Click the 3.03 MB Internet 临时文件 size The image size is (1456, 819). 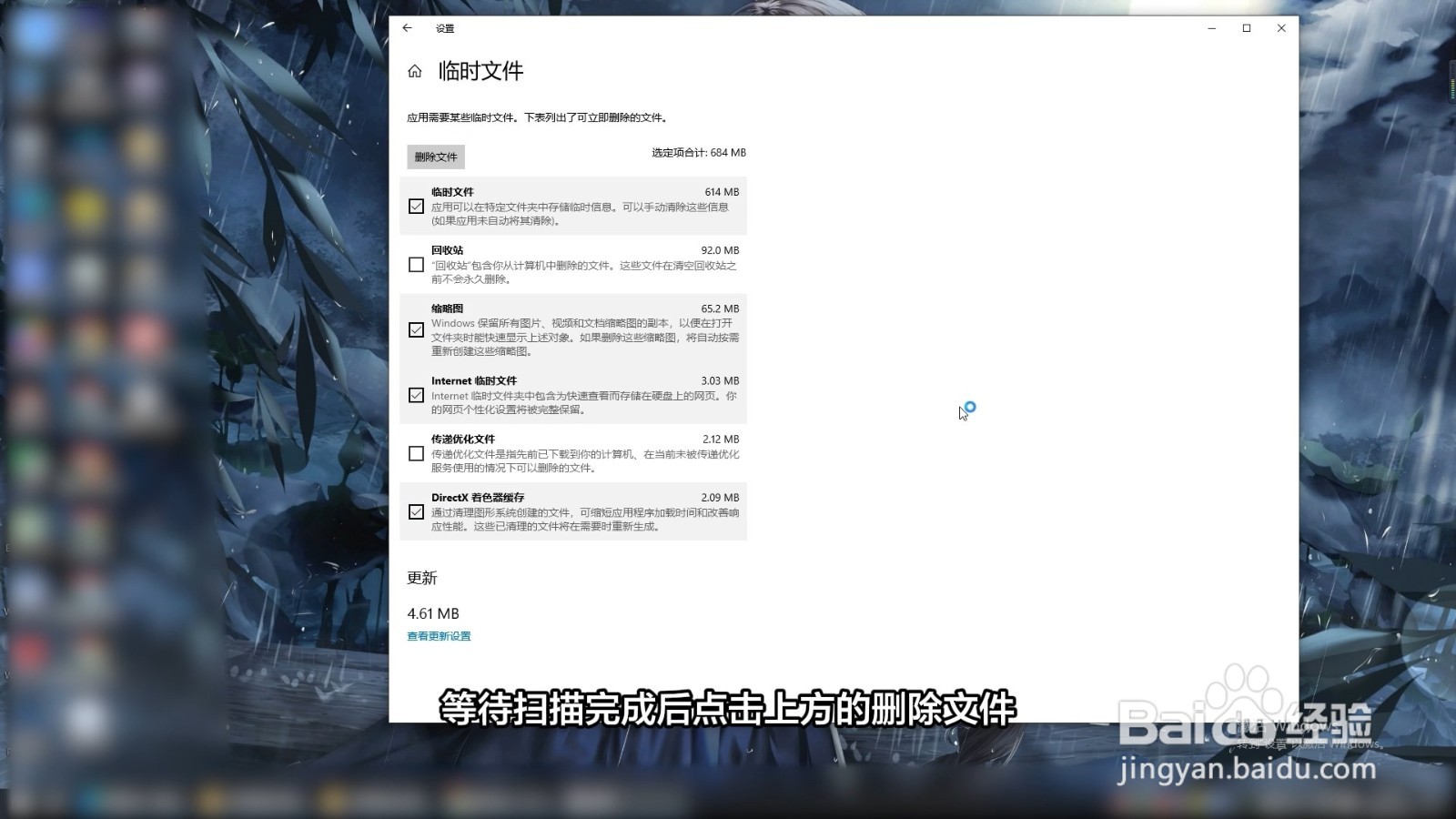(720, 380)
